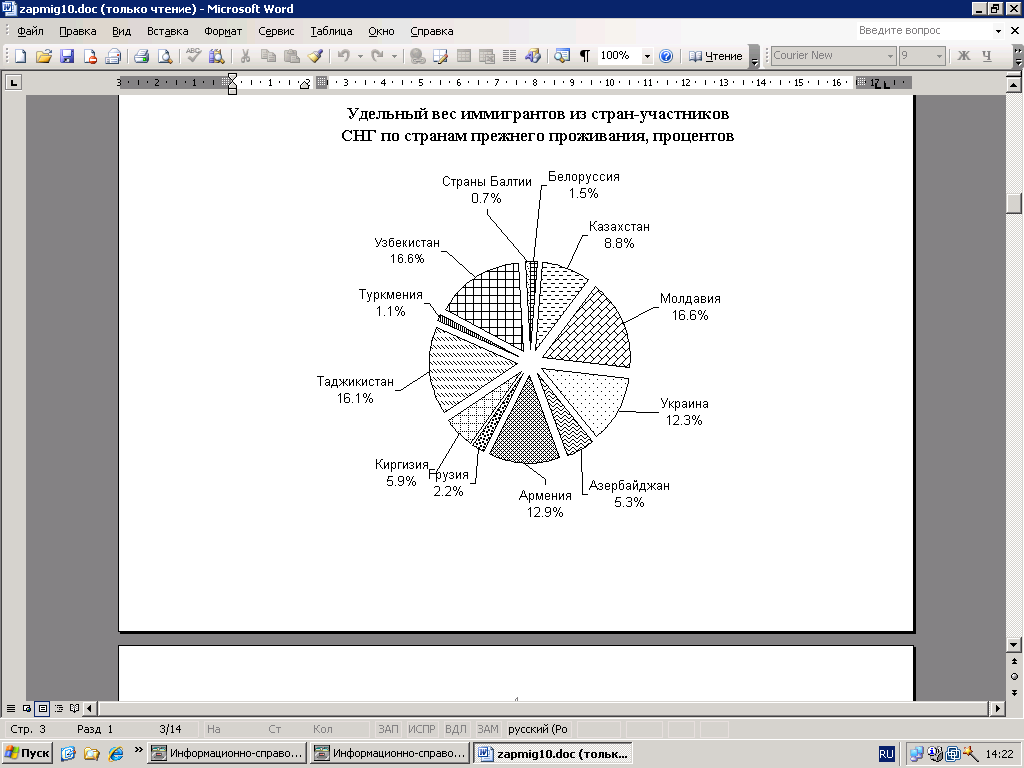1024x768 pixels.
Task: Toggle bold (Ж) formatting
Action: (964, 56)
